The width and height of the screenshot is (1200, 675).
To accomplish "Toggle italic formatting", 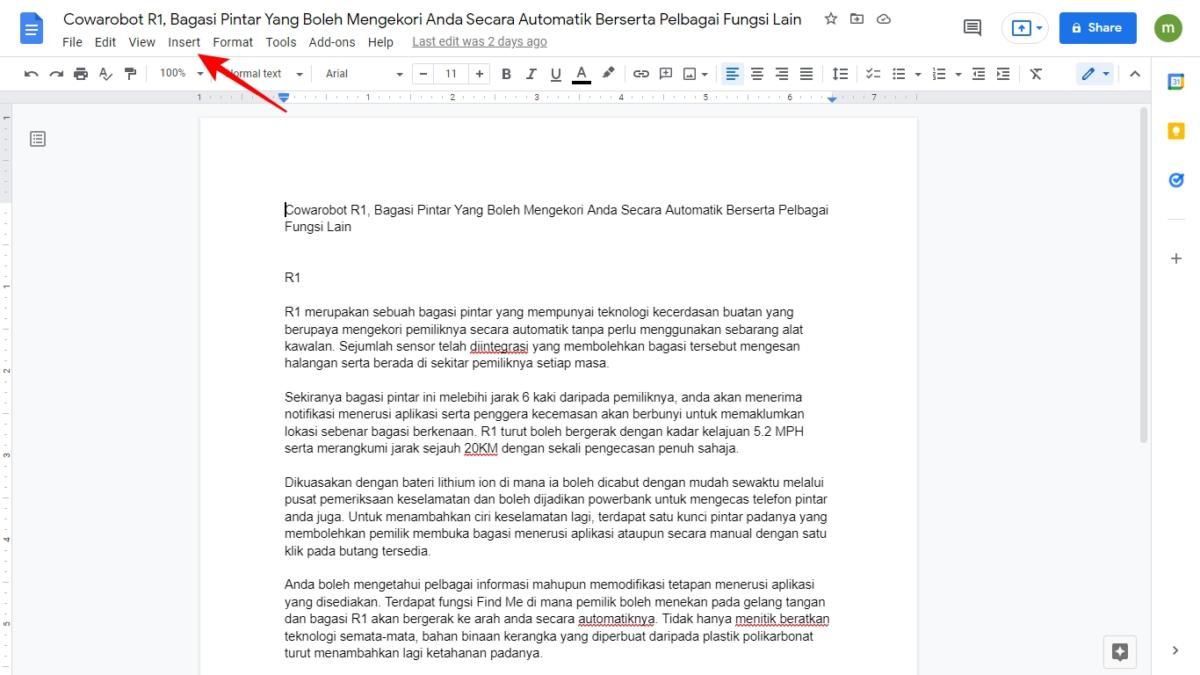I will point(531,74).
